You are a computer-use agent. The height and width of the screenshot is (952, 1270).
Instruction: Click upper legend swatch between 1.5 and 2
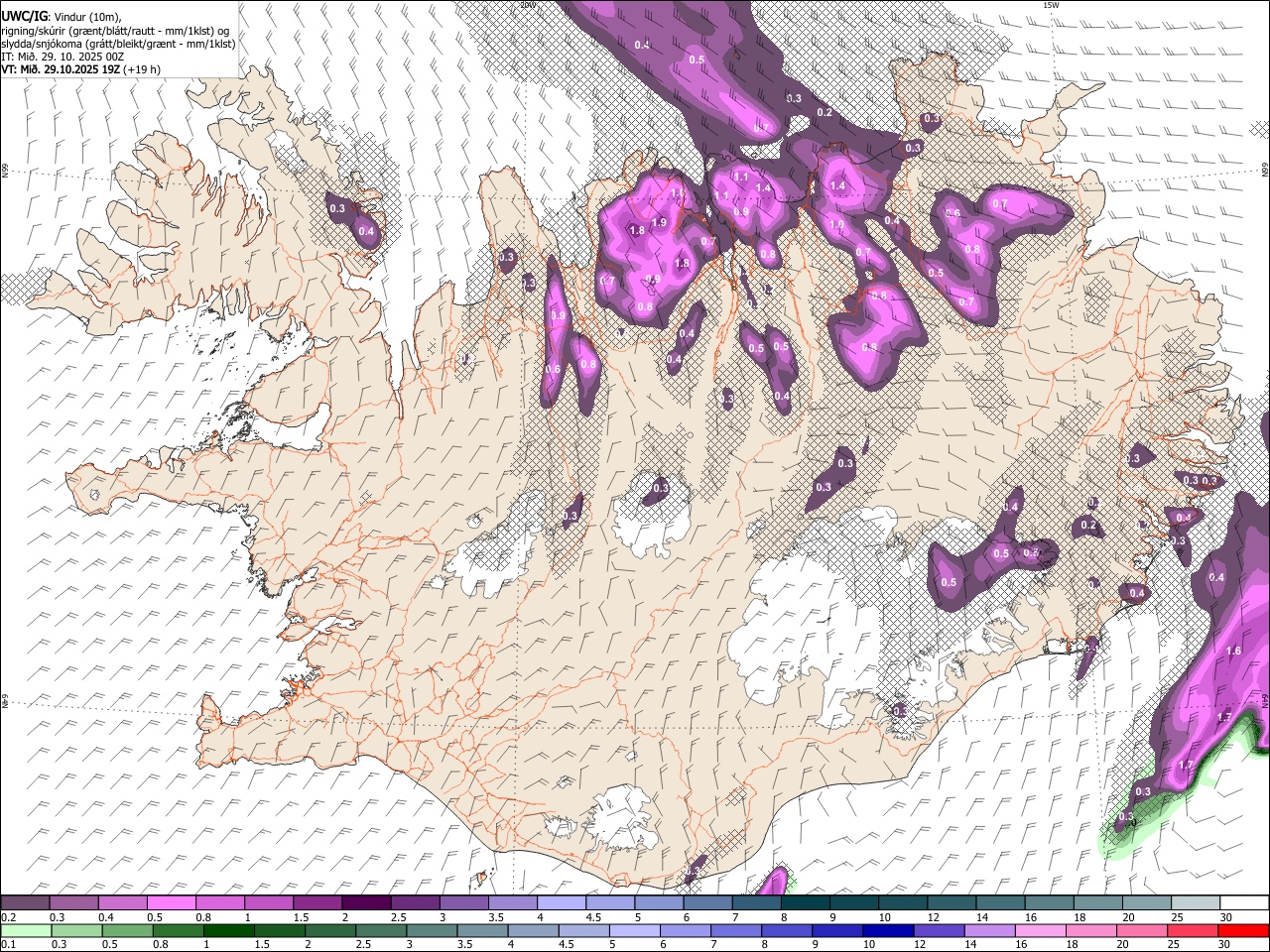click(x=317, y=902)
